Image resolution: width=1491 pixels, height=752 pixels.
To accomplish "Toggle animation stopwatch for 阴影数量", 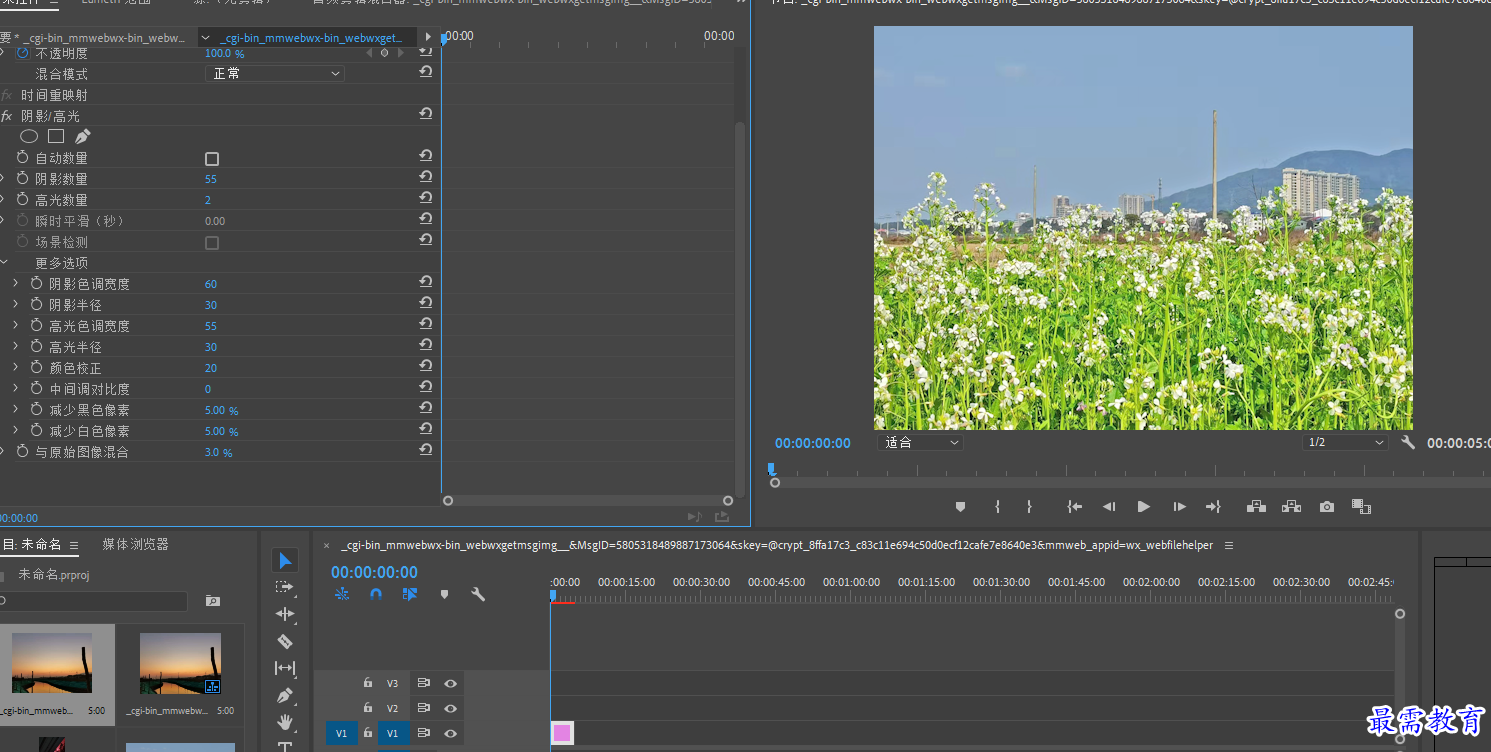I will pyautogui.click(x=23, y=179).
